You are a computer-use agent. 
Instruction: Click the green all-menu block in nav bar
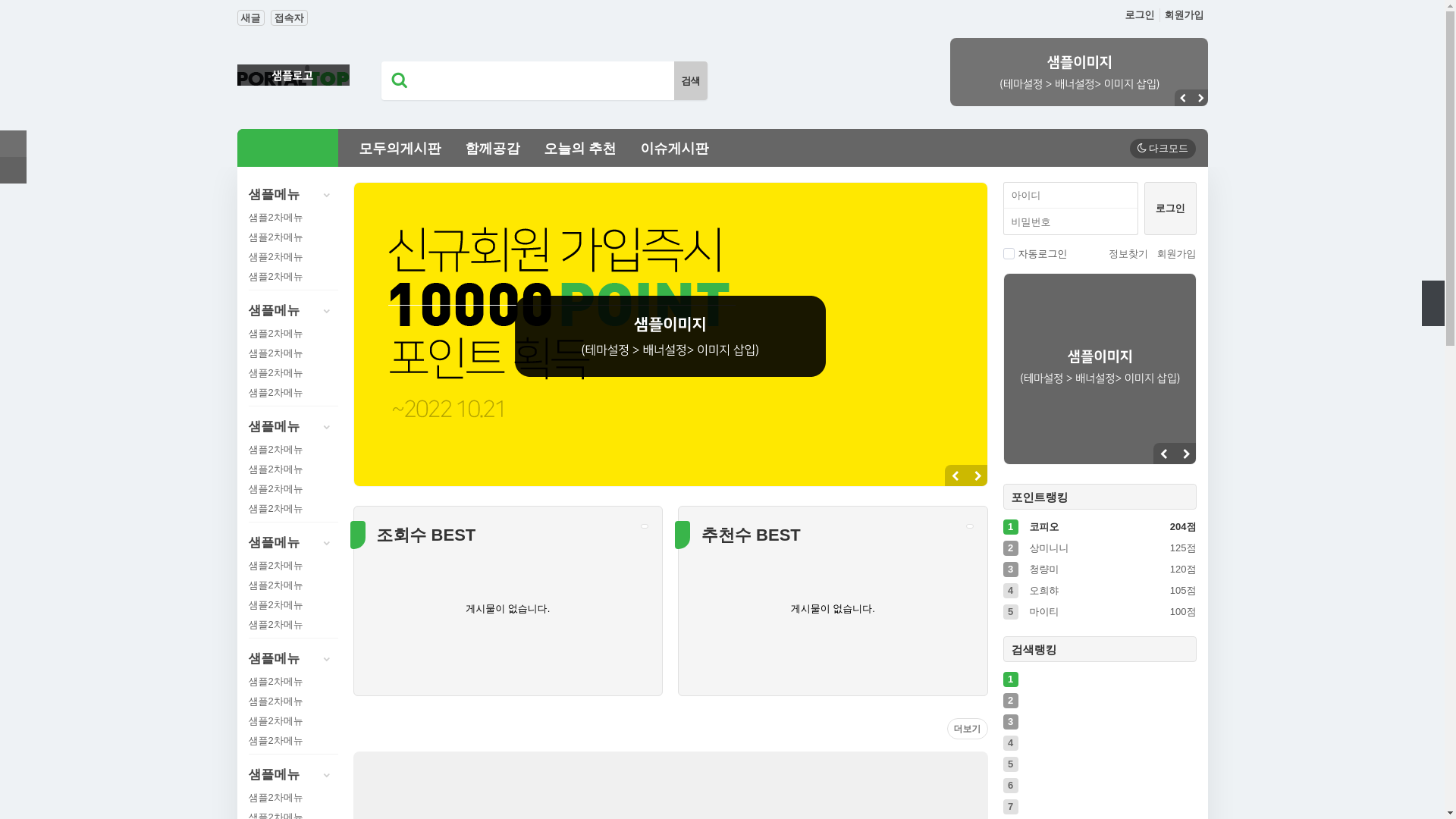coord(287,148)
